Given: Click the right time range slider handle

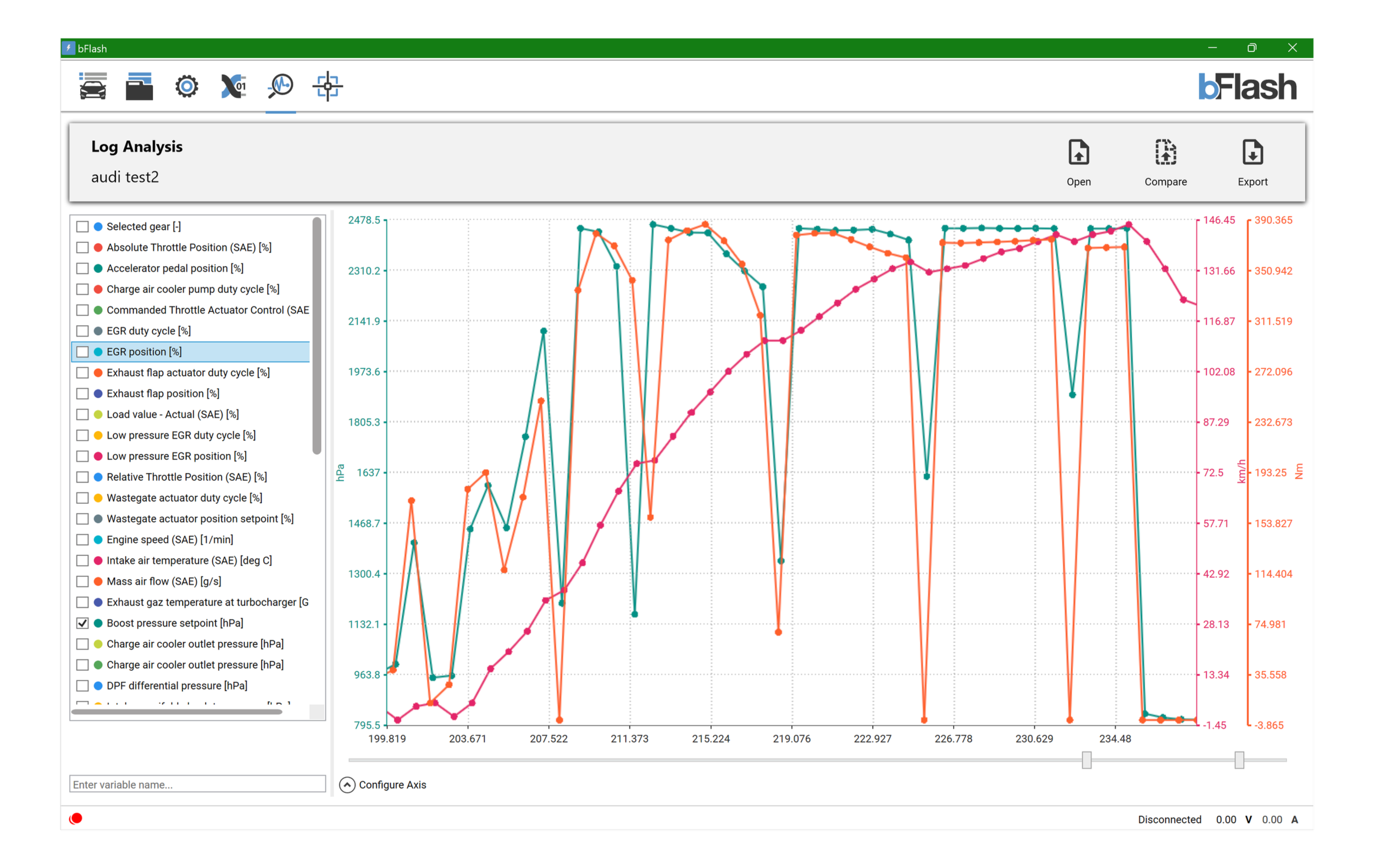Looking at the screenshot, I should (x=1239, y=760).
